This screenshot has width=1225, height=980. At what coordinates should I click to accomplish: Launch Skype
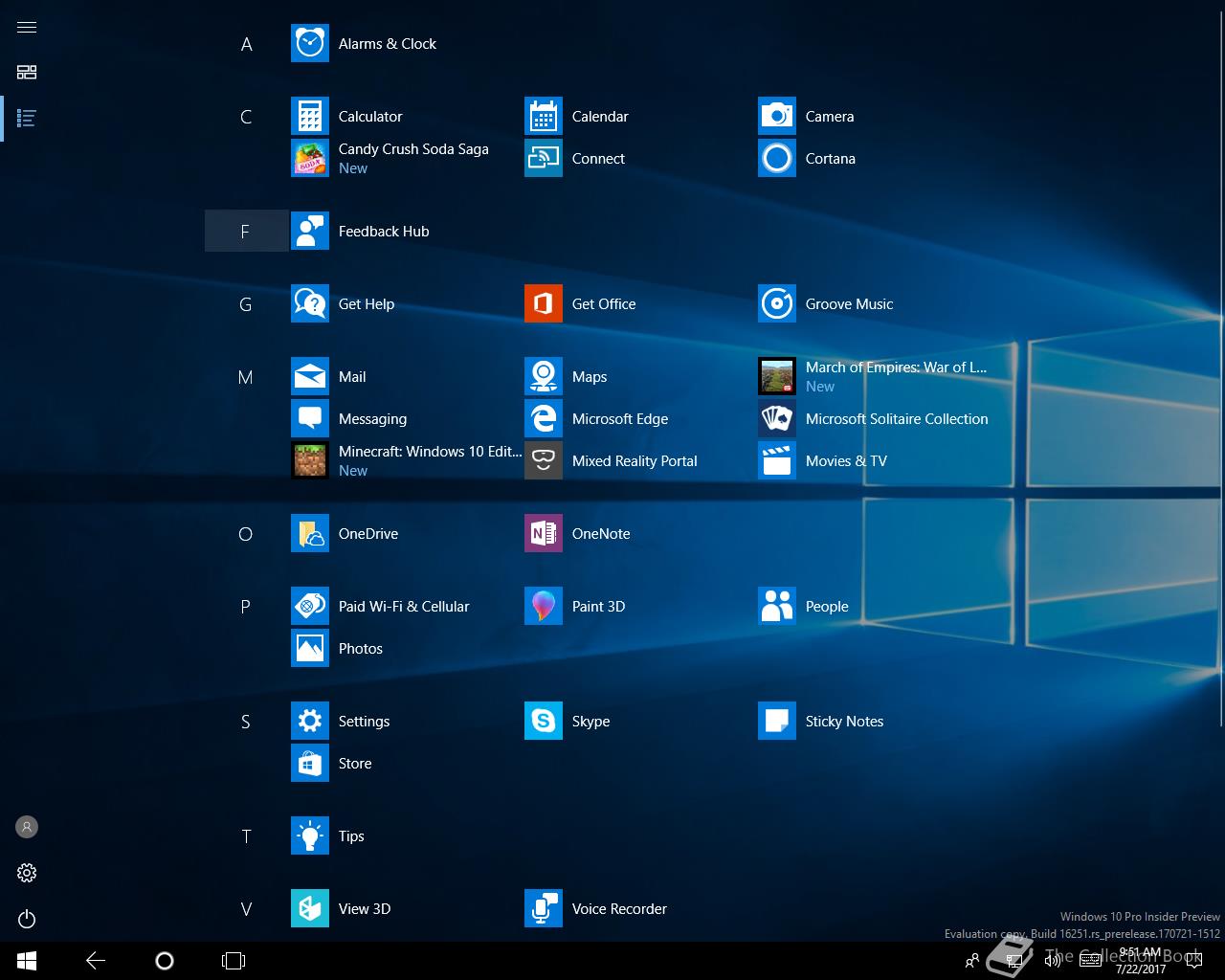[x=544, y=722]
